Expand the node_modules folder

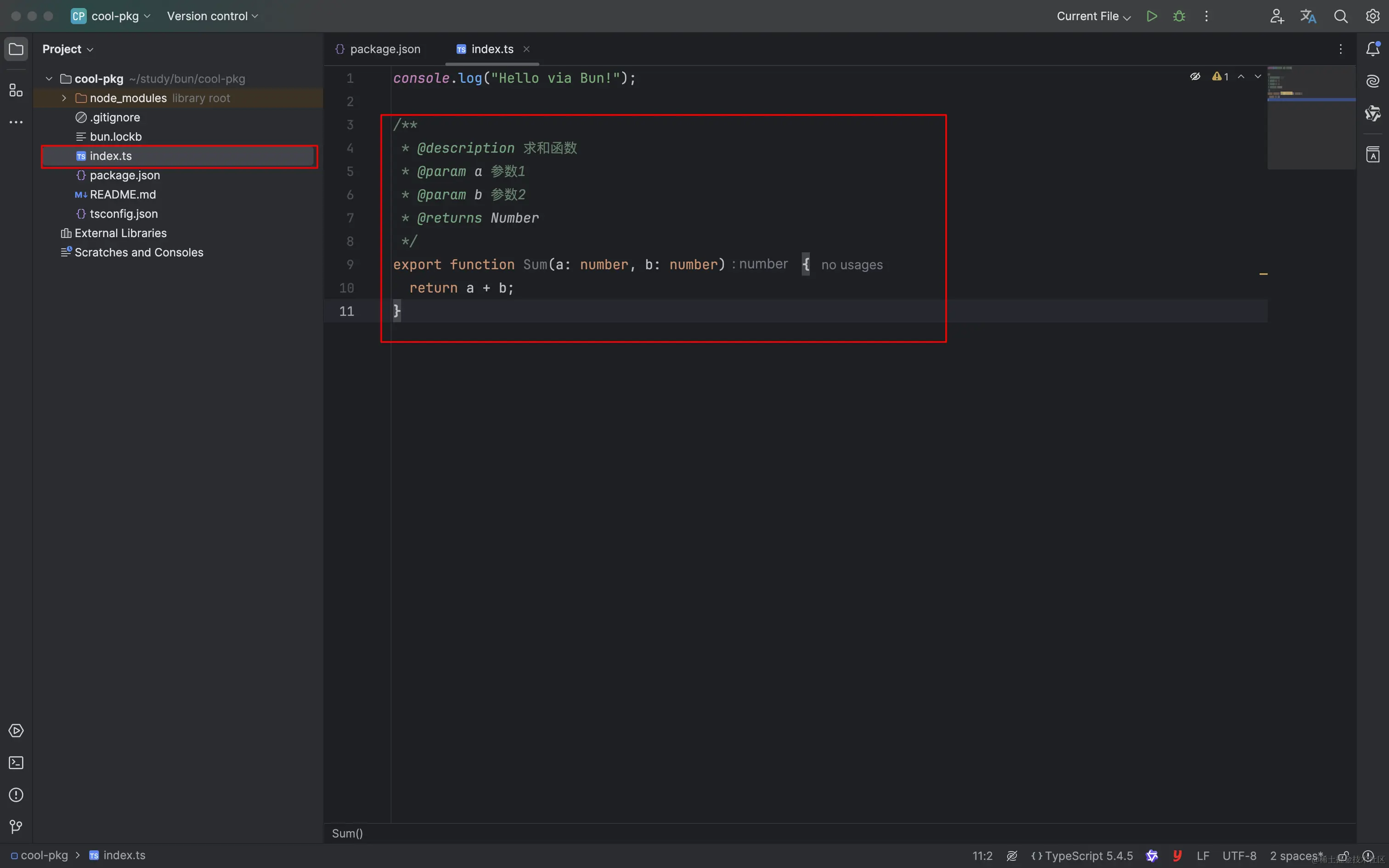(x=64, y=98)
